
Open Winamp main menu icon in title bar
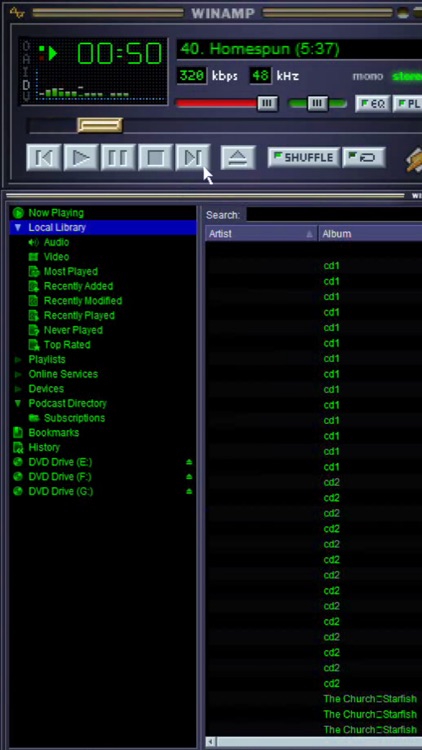click(17, 12)
